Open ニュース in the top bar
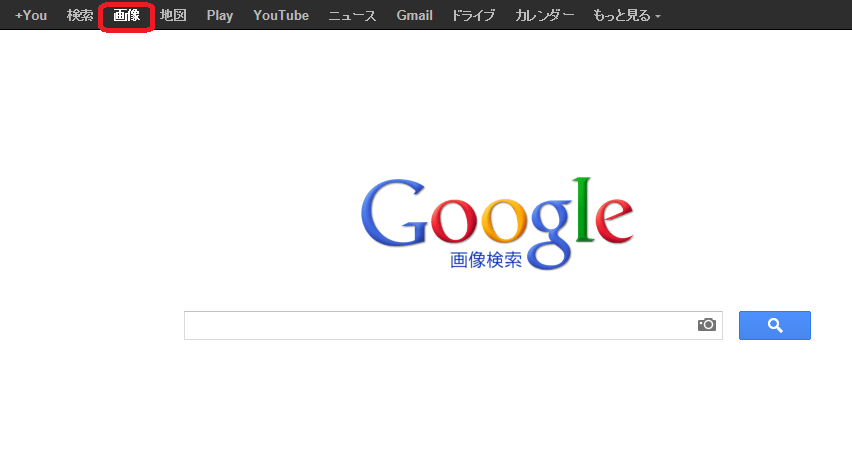The width and height of the screenshot is (852, 456). tap(352, 16)
